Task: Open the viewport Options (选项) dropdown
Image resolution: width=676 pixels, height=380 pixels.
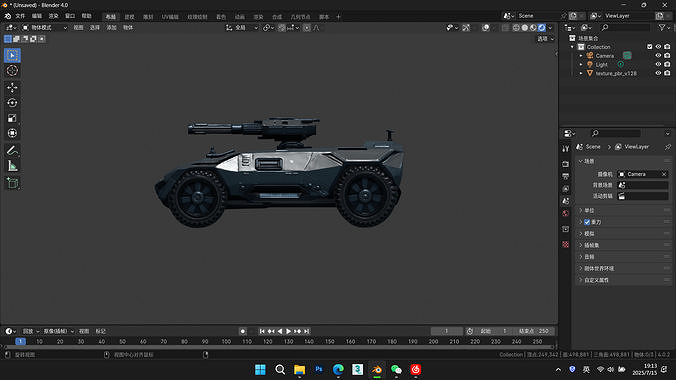Action: click(x=545, y=39)
